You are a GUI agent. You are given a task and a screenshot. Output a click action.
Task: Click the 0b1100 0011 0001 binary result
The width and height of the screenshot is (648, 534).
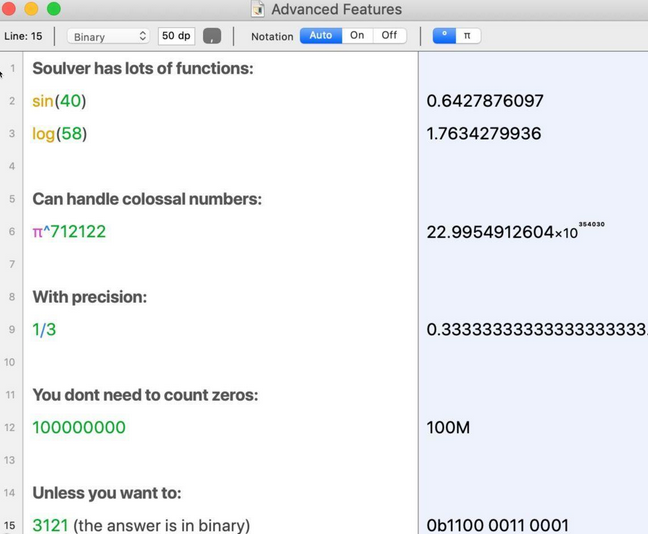click(x=497, y=525)
